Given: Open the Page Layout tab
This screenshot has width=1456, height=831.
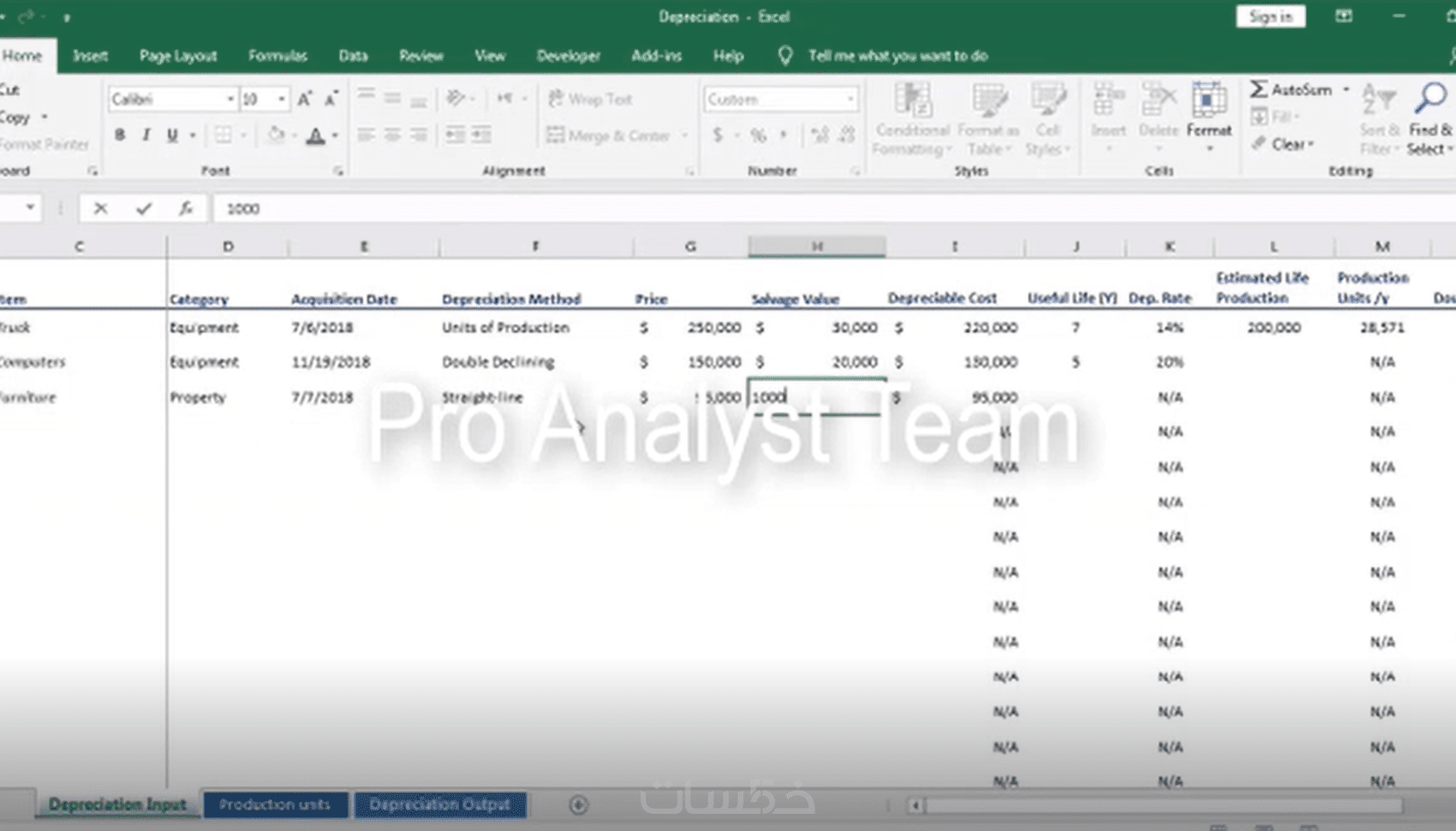Looking at the screenshot, I should point(178,56).
